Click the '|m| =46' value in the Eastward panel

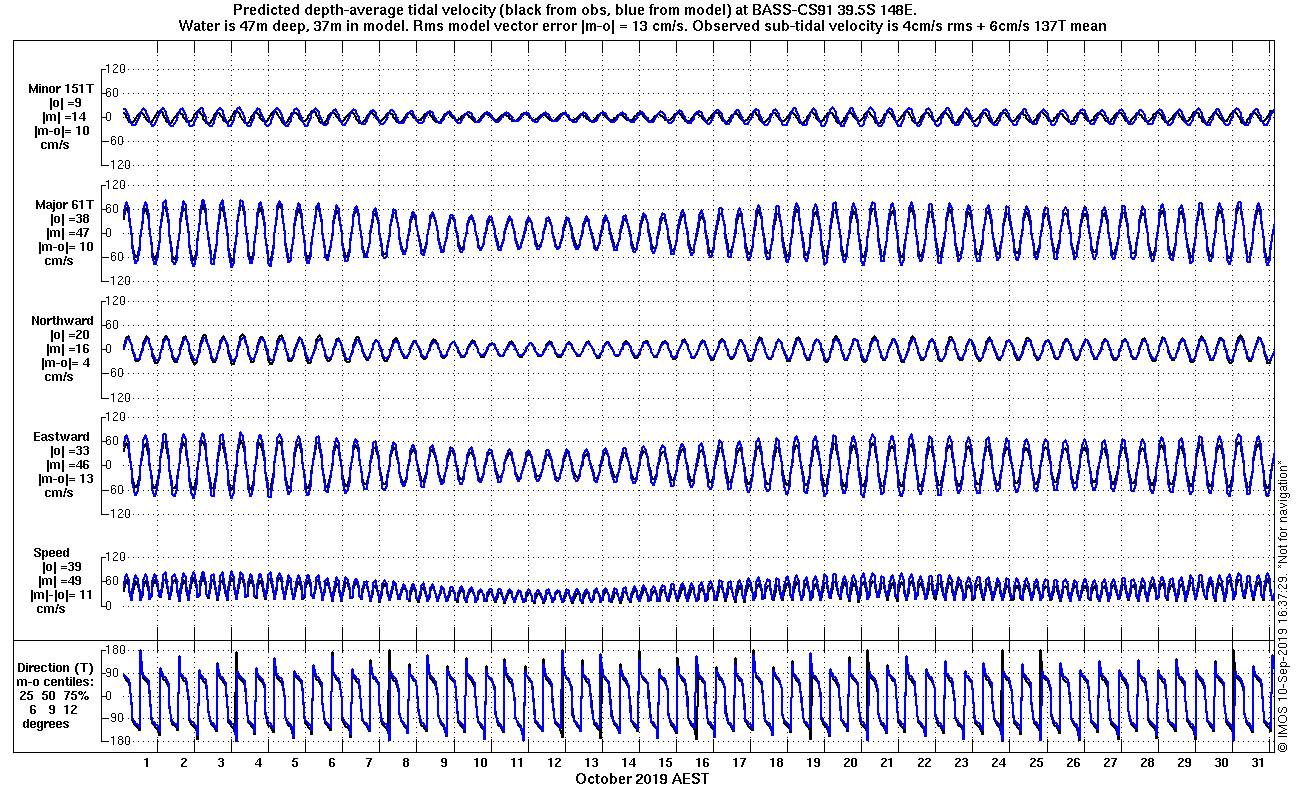click(68, 465)
